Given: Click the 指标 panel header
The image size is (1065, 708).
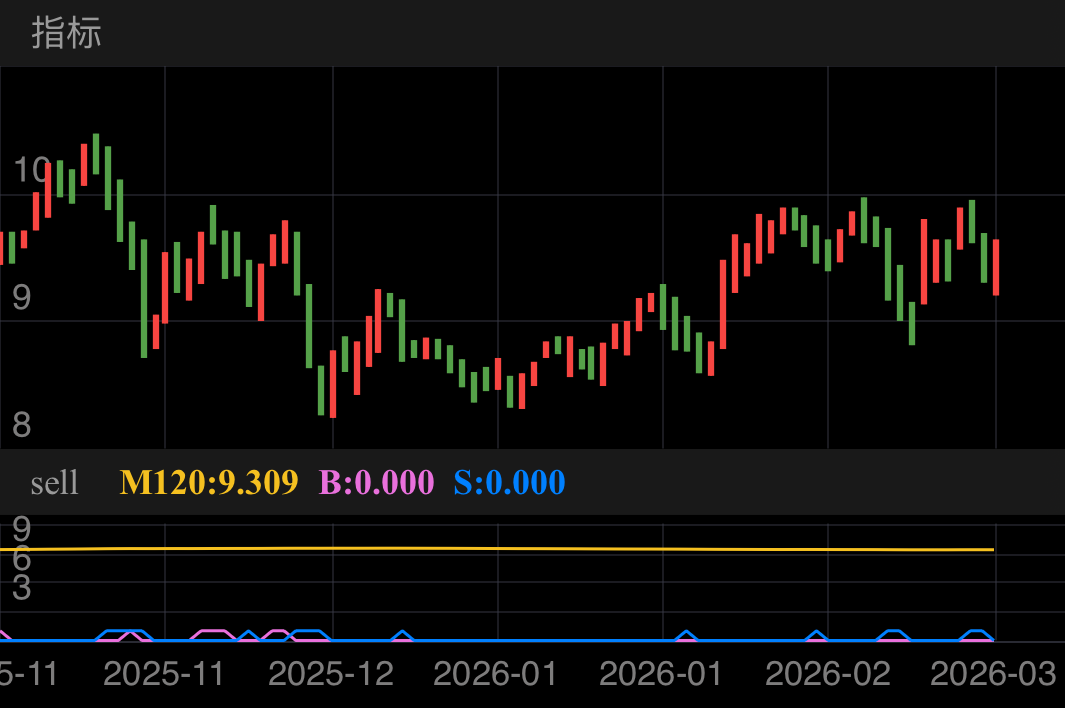Looking at the screenshot, I should point(66,33).
